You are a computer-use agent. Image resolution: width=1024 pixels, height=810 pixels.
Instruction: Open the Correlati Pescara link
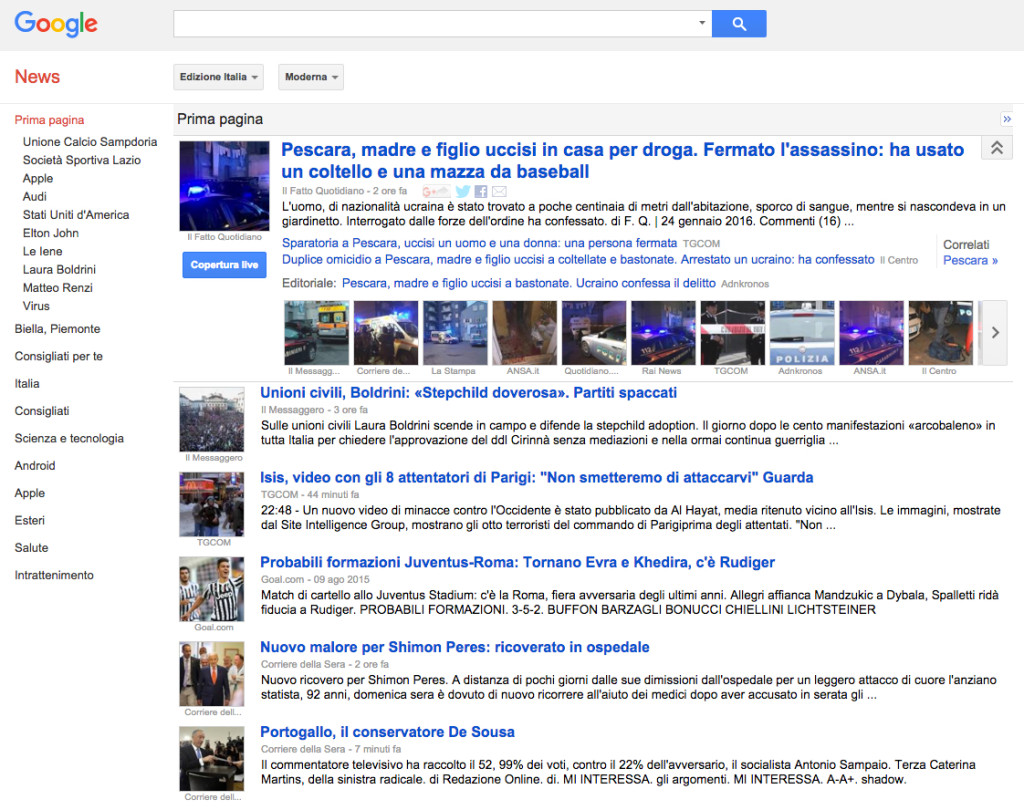click(x=969, y=259)
